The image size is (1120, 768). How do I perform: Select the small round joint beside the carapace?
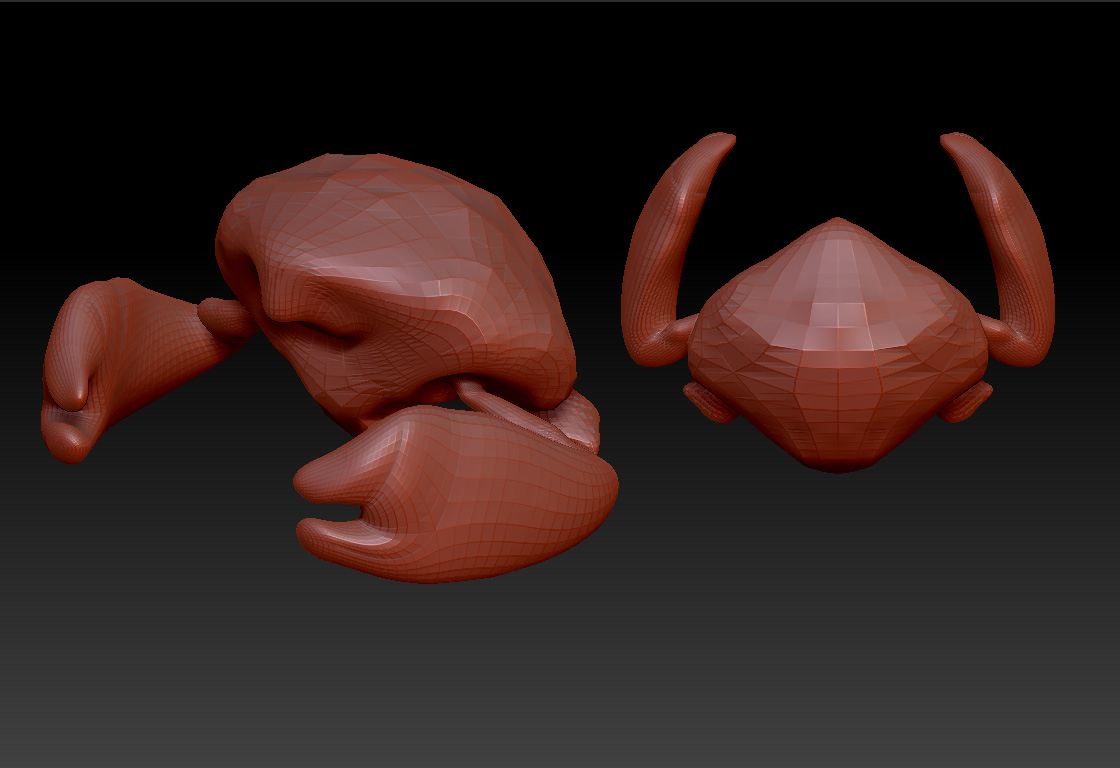(x=225, y=319)
